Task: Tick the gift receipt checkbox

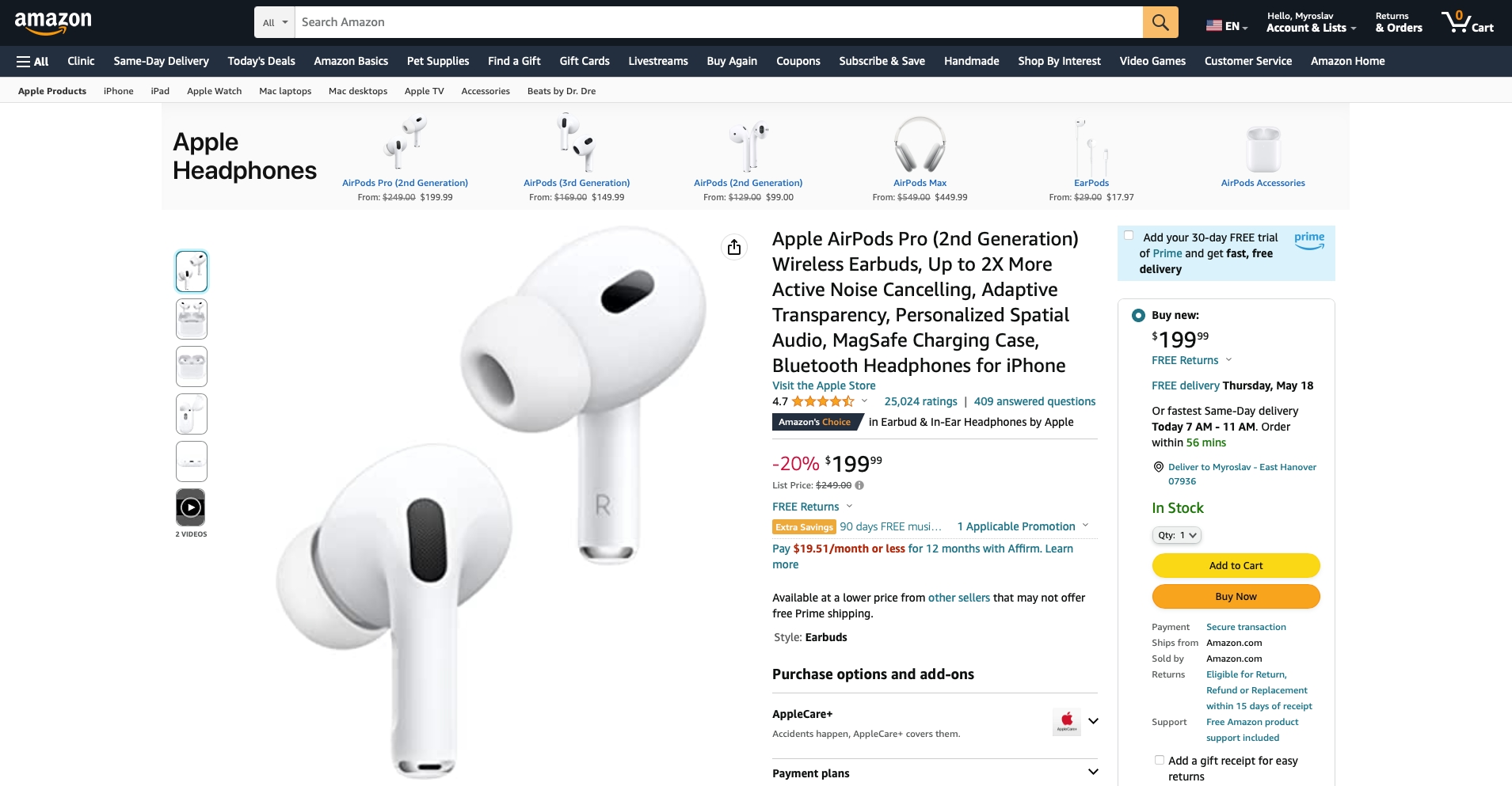Action: point(1160,760)
